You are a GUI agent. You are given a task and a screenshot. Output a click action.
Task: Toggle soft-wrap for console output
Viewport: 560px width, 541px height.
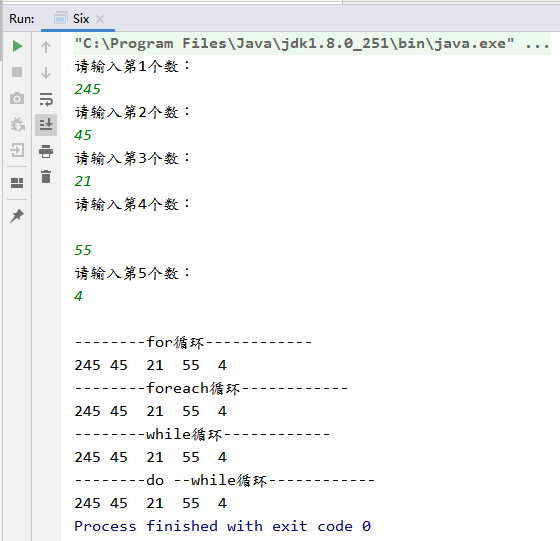click(x=46, y=99)
